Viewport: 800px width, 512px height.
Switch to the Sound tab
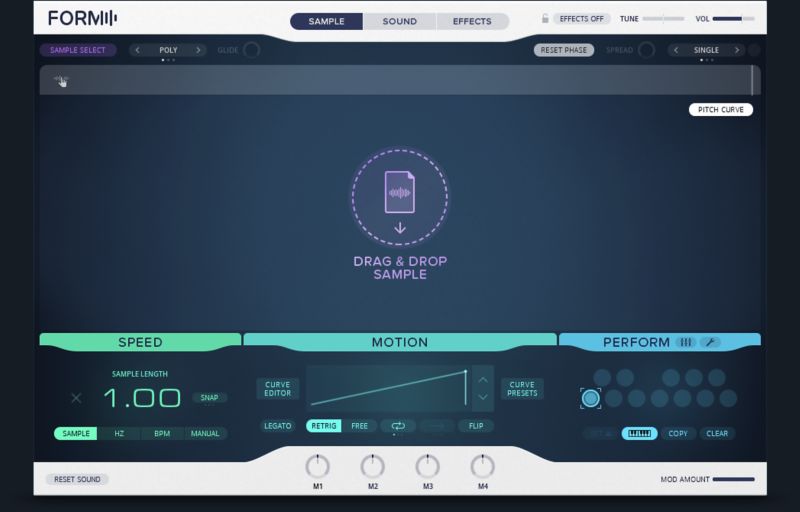399,21
